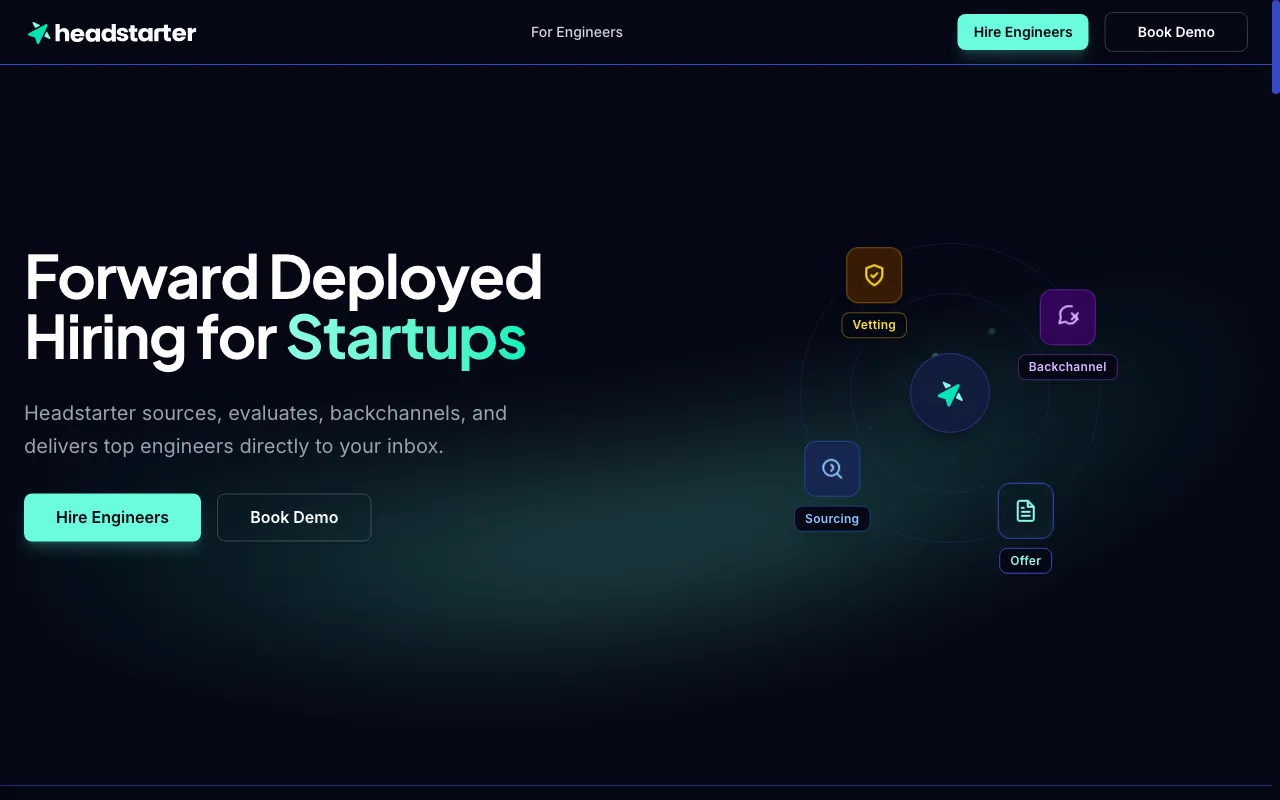Open the For Engineers nav link
Screen dimensions: 1280x800
pyautogui.click(x=577, y=32)
